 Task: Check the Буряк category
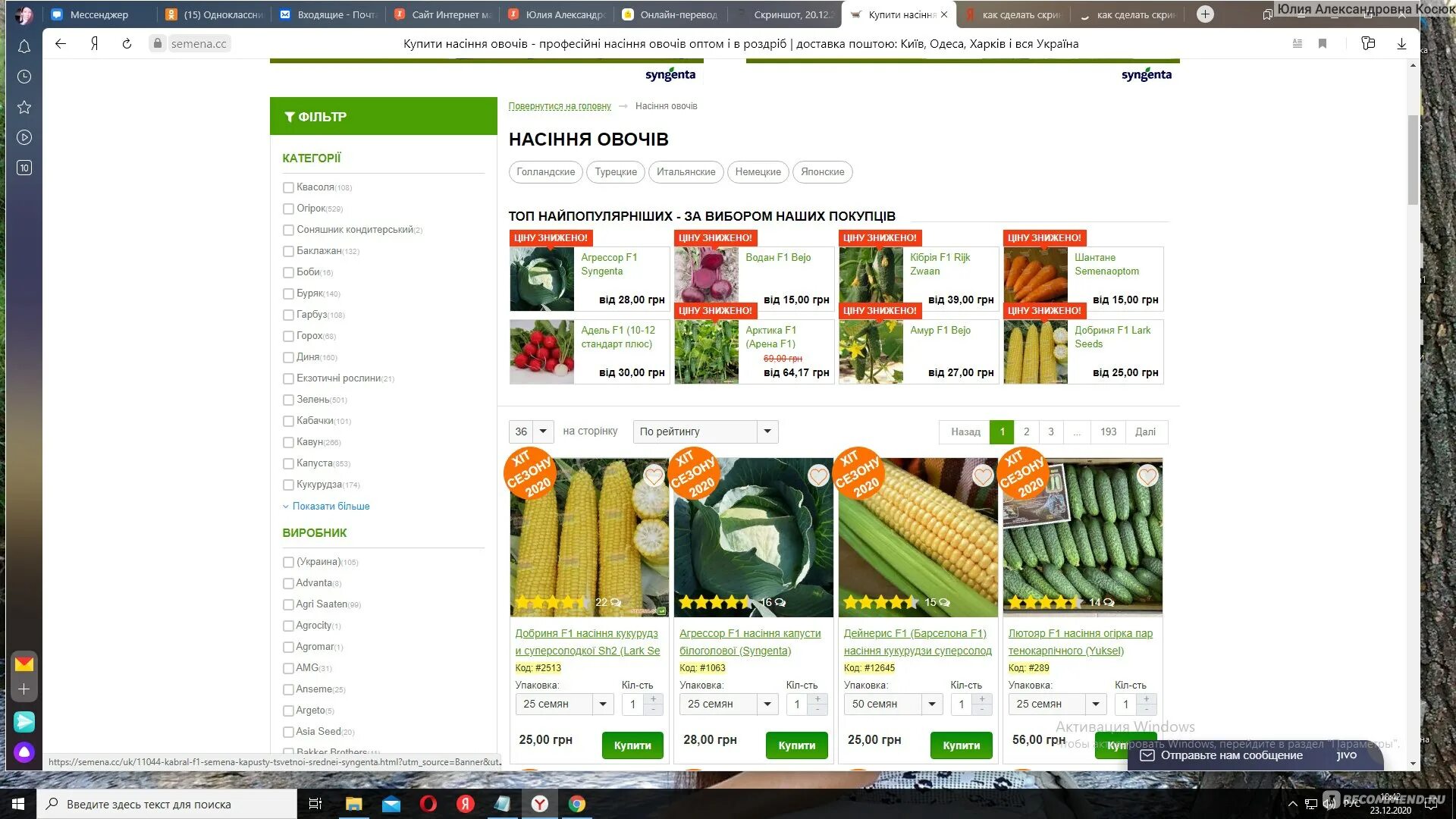288,293
